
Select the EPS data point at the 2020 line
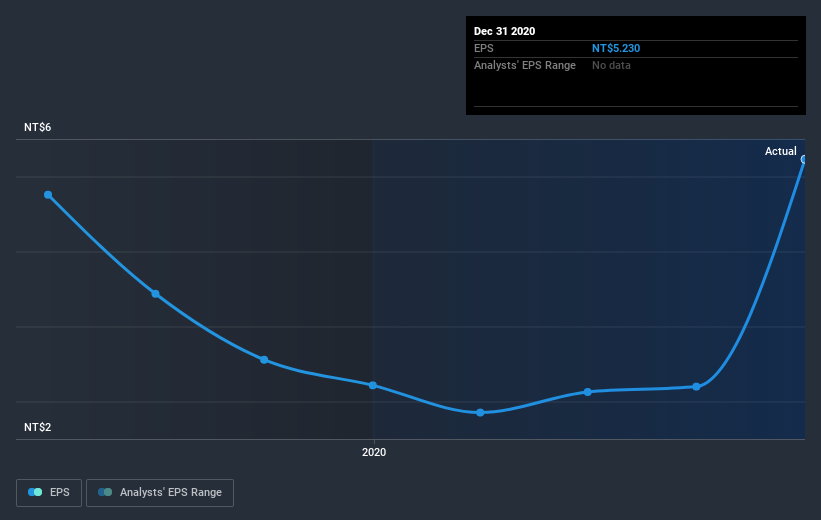(373, 385)
